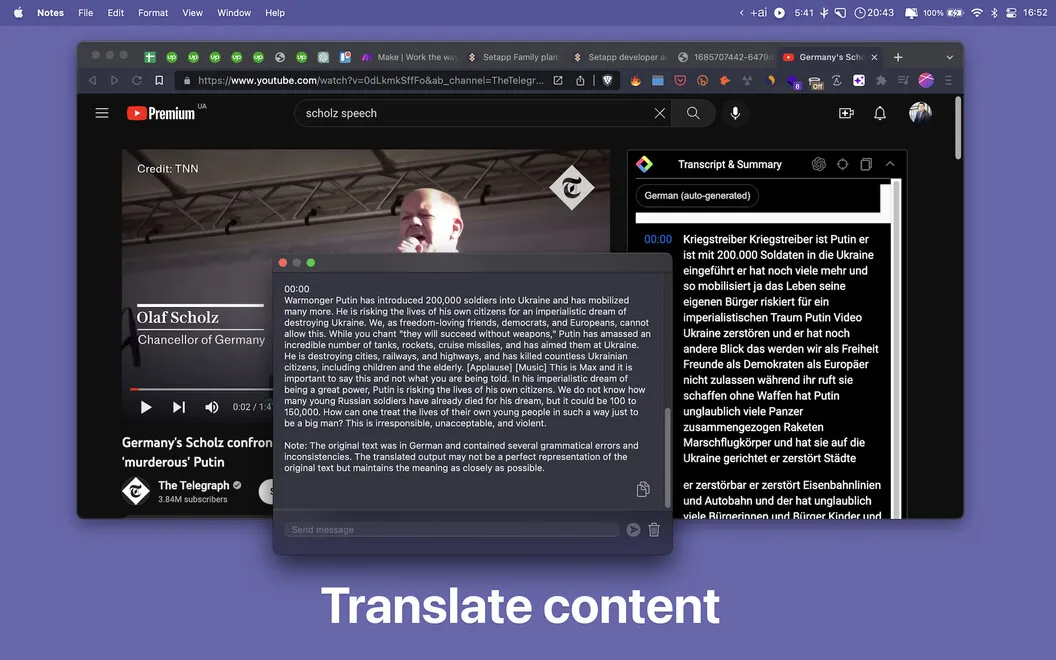Click the Brave Shields lion icon

(607, 81)
